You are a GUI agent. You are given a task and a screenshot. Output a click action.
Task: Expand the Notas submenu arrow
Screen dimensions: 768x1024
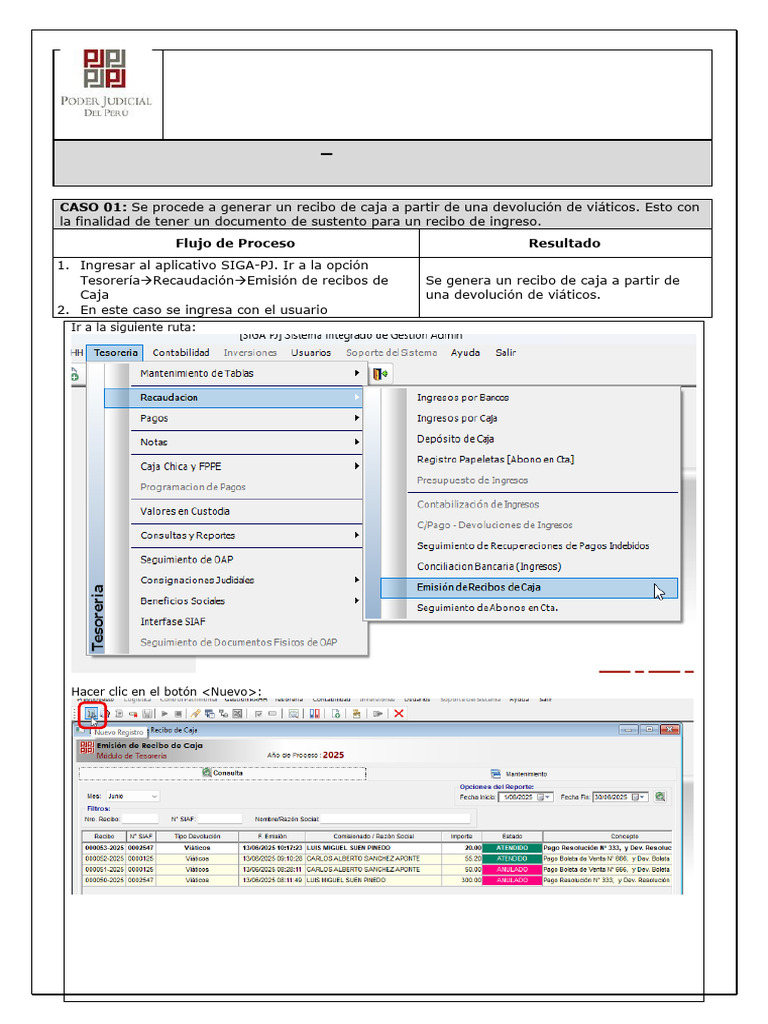pyautogui.click(x=357, y=442)
